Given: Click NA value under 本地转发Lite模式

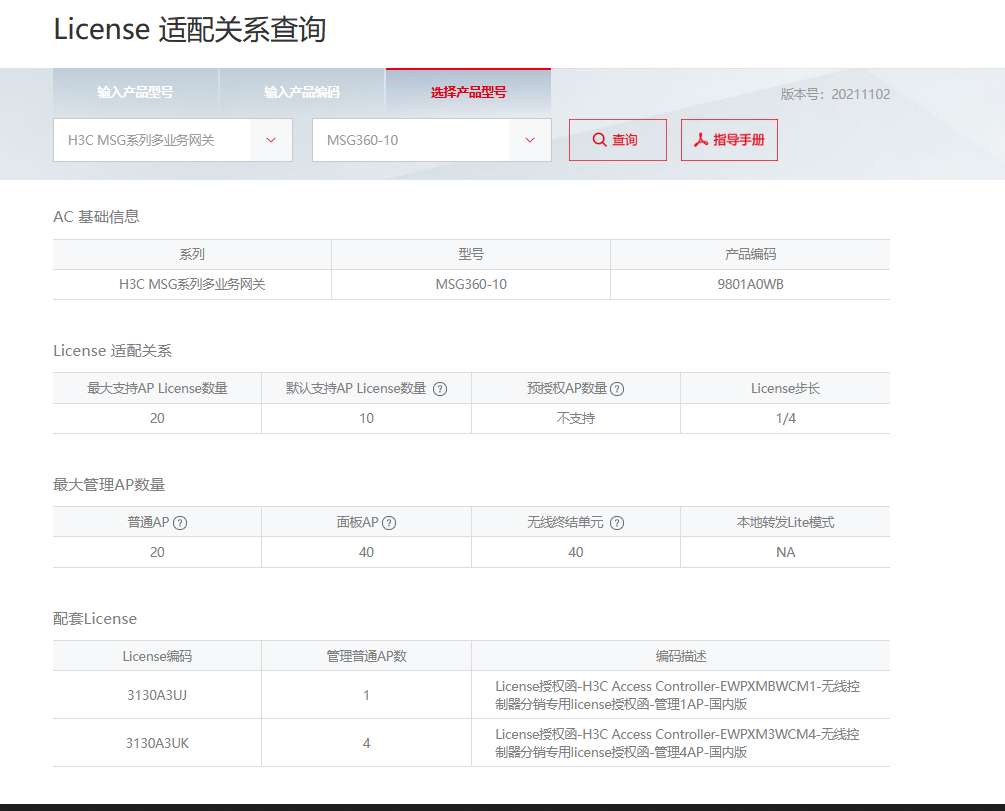Looking at the screenshot, I should pos(786,553).
